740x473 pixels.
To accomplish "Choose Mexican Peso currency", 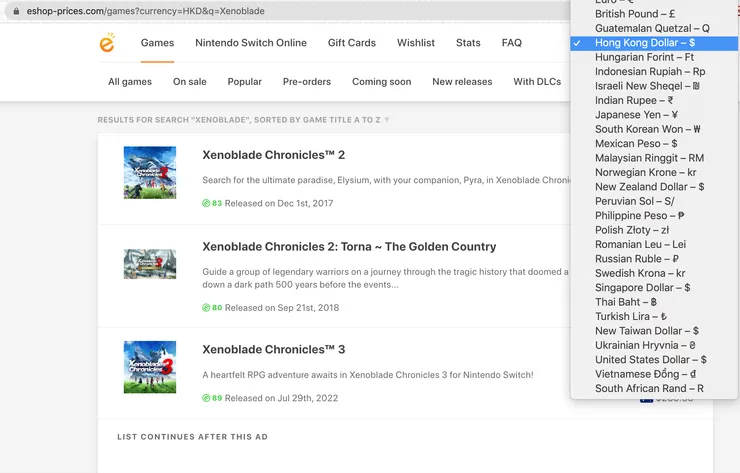I will tap(654, 144).
